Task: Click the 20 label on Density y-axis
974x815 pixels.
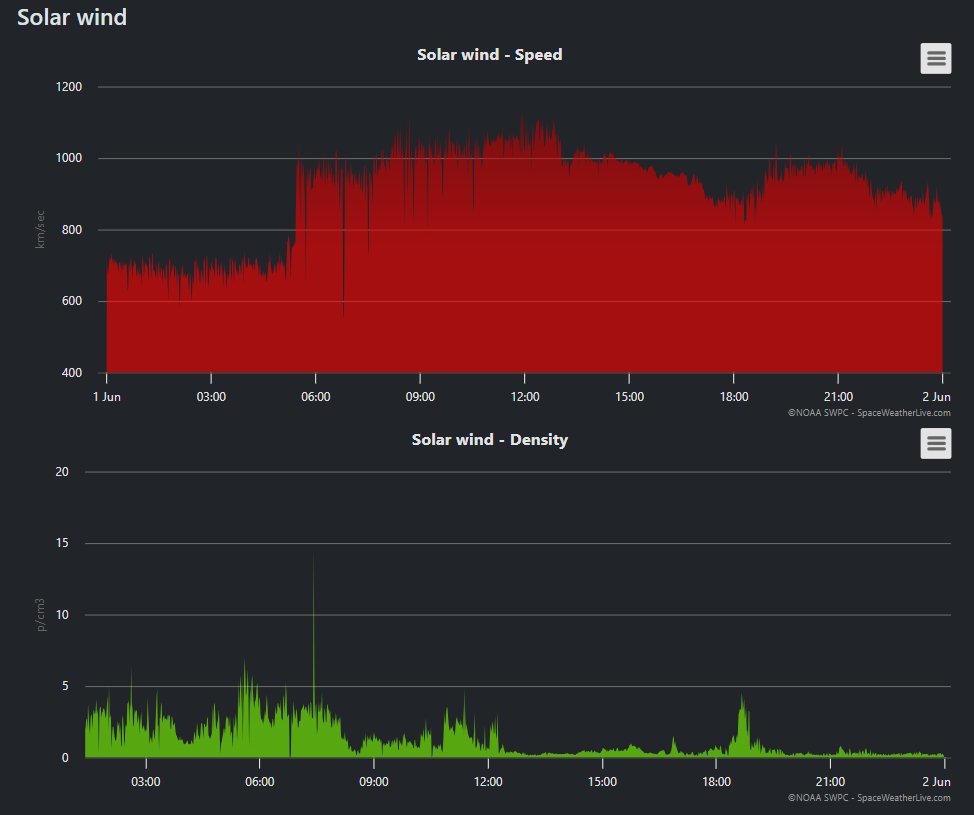Action: tap(62, 472)
